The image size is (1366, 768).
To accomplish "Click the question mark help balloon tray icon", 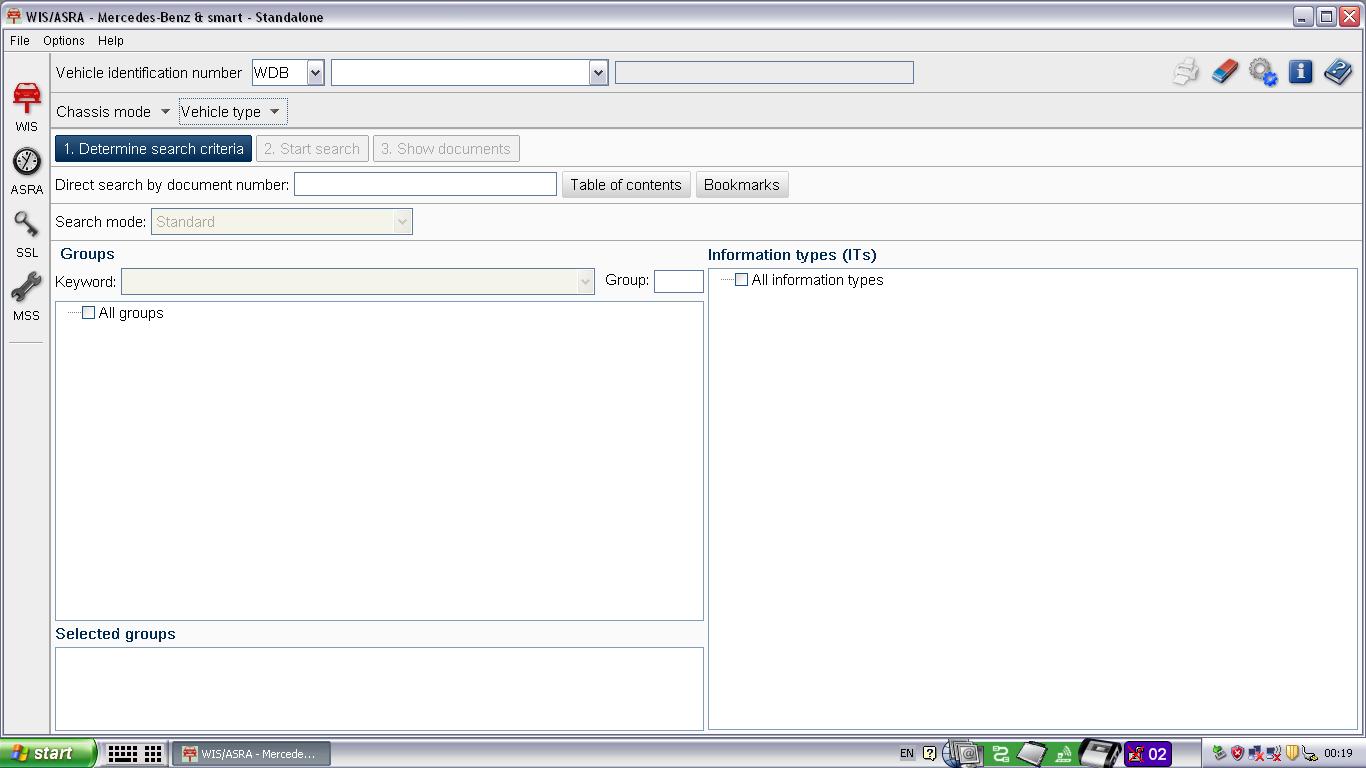I will [930, 754].
